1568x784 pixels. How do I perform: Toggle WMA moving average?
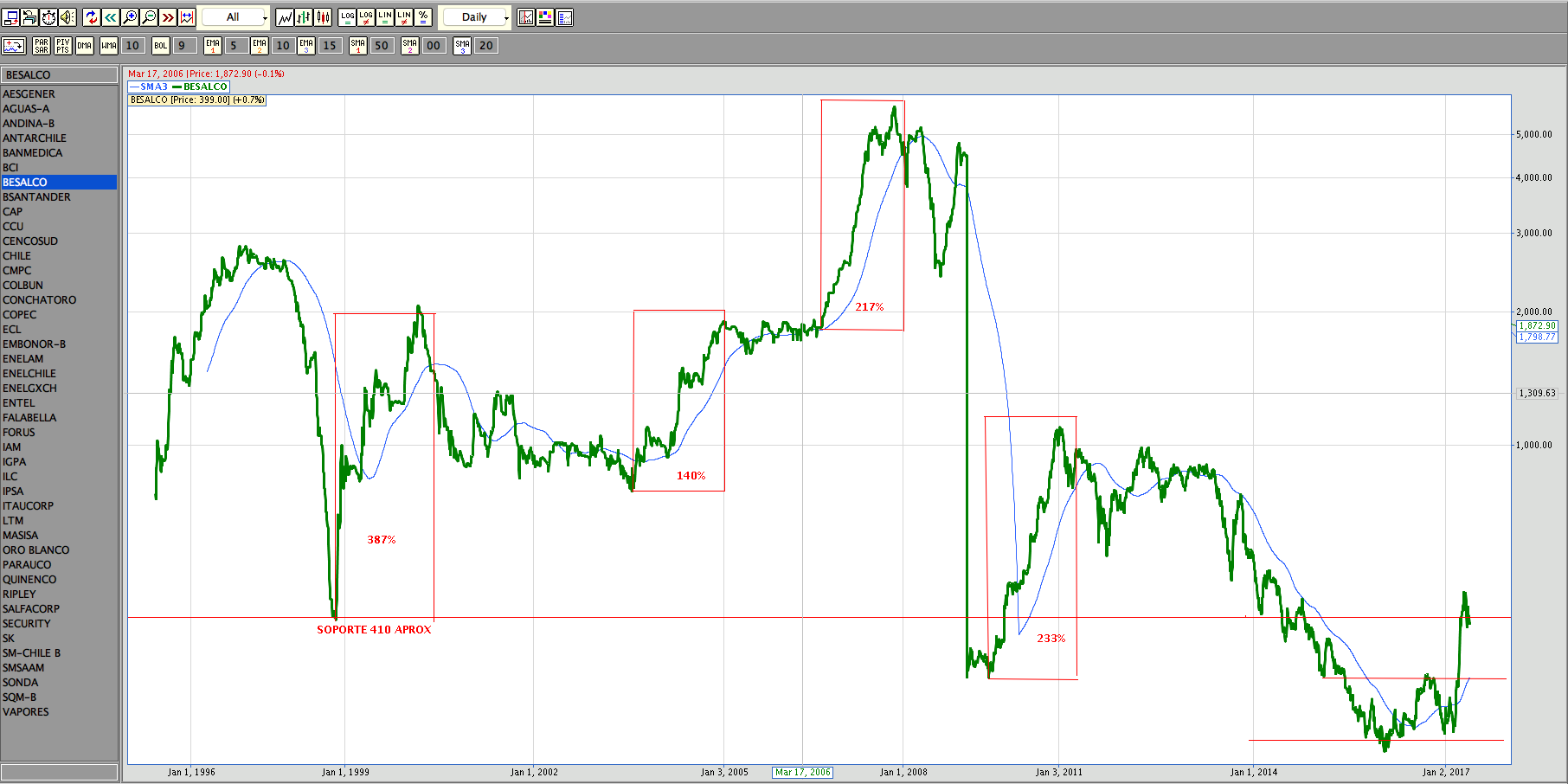click(109, 46)
